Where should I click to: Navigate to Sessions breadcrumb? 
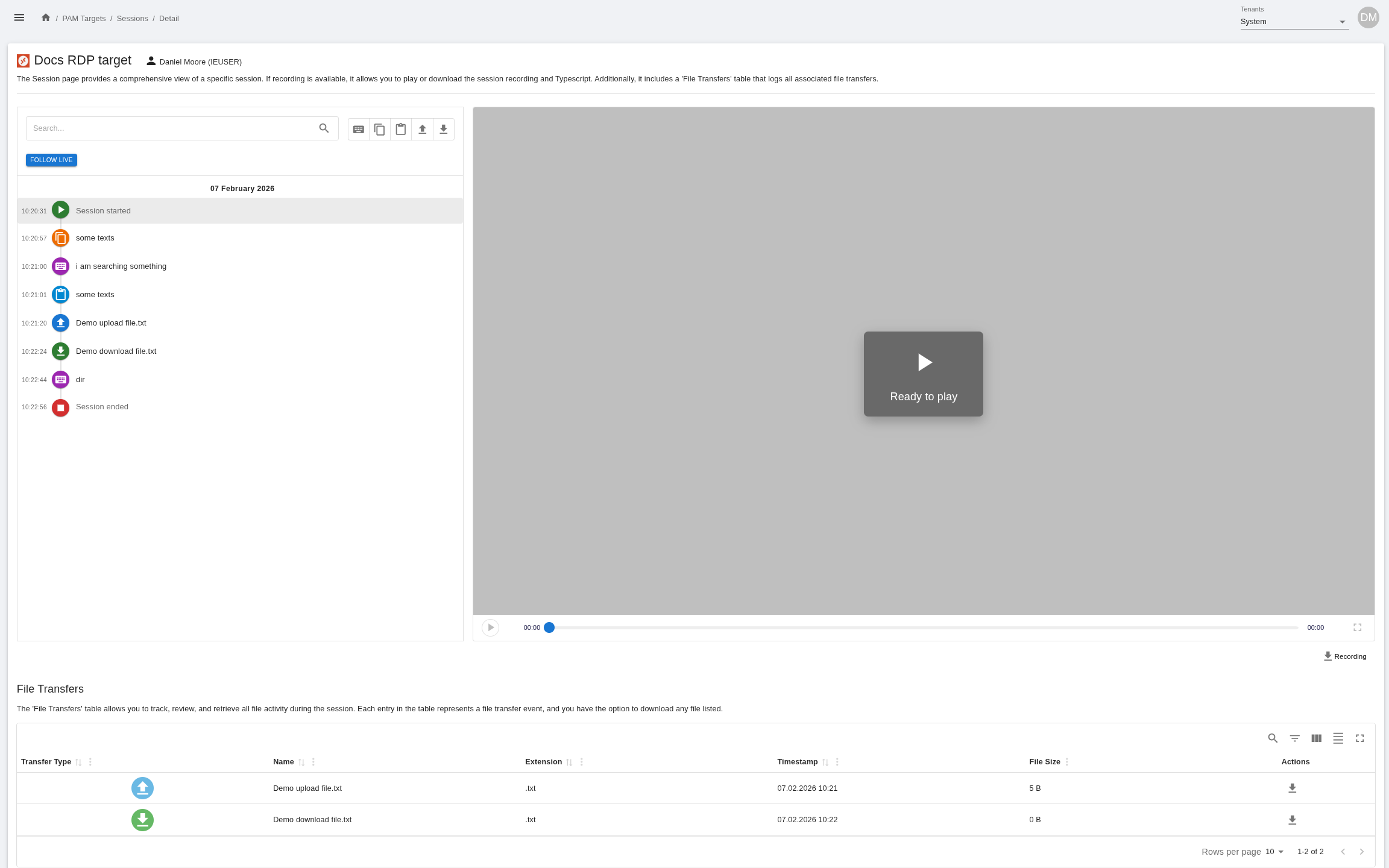click(132, 19)
